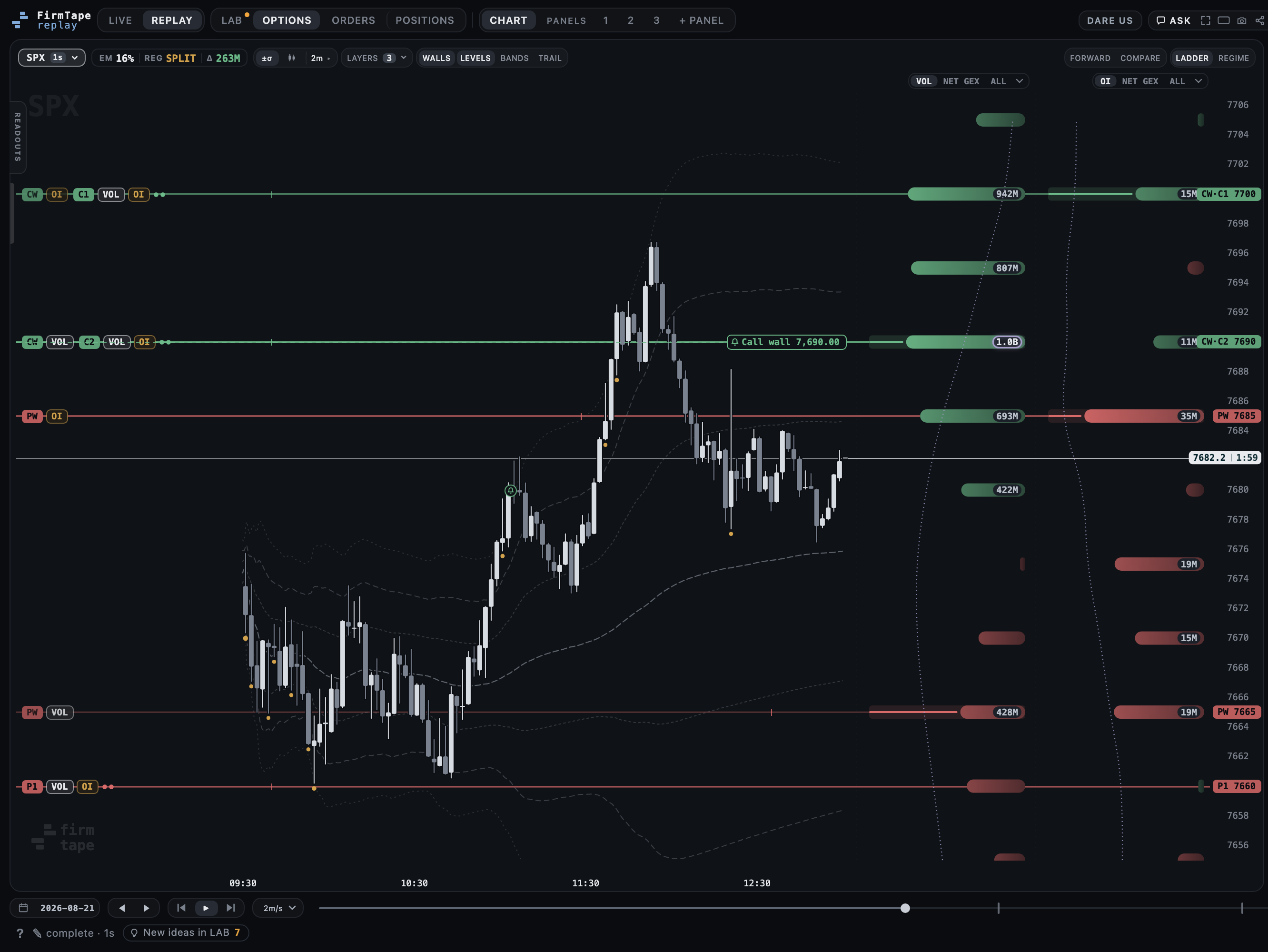Screen dimensions: 1268x952
Task: Start replay playback
Action: [206, 908]
